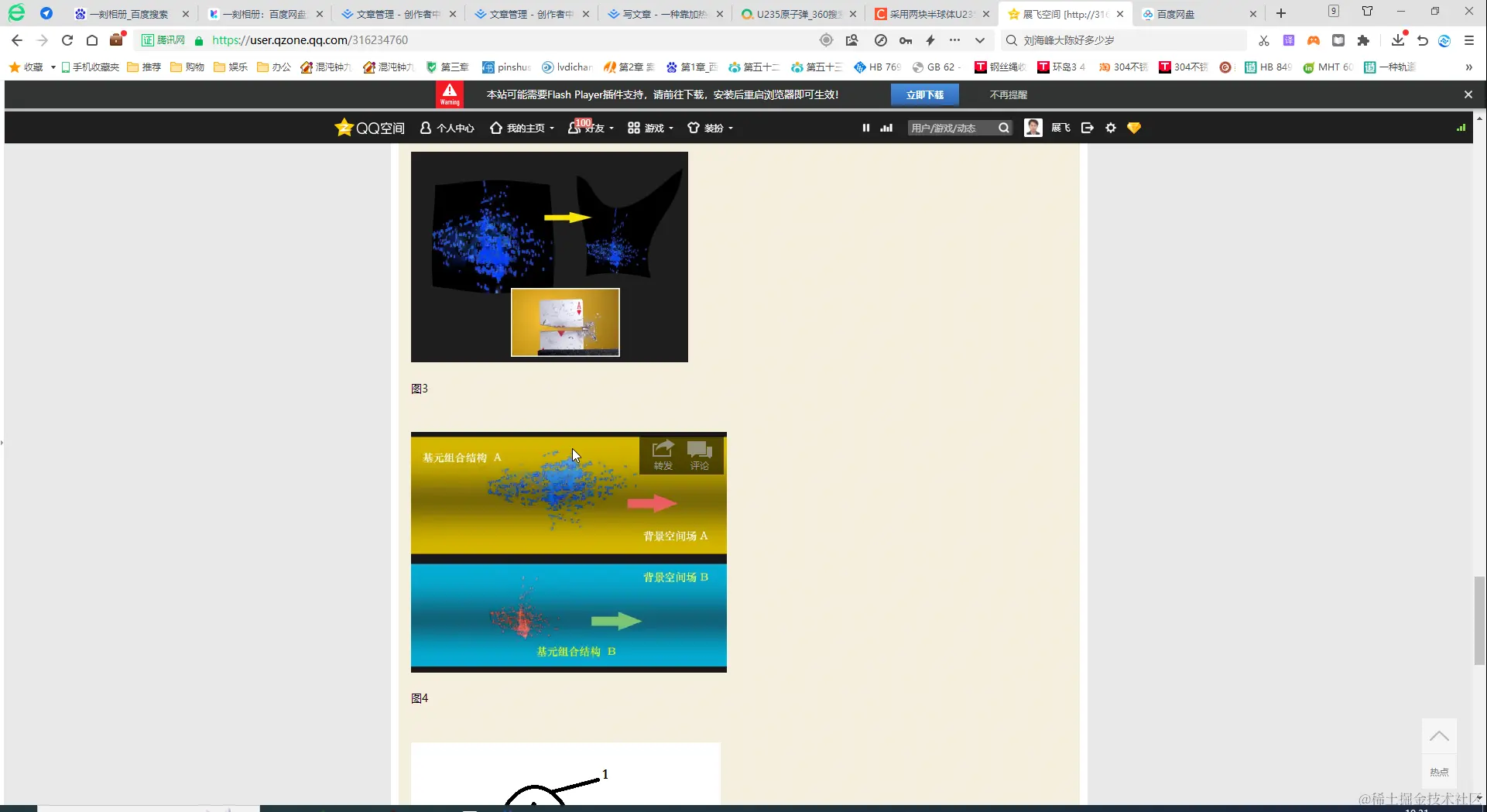1487x812 pixels.
Task: Jump to top with the 热点 arrow button
Action: [1439, 736]
